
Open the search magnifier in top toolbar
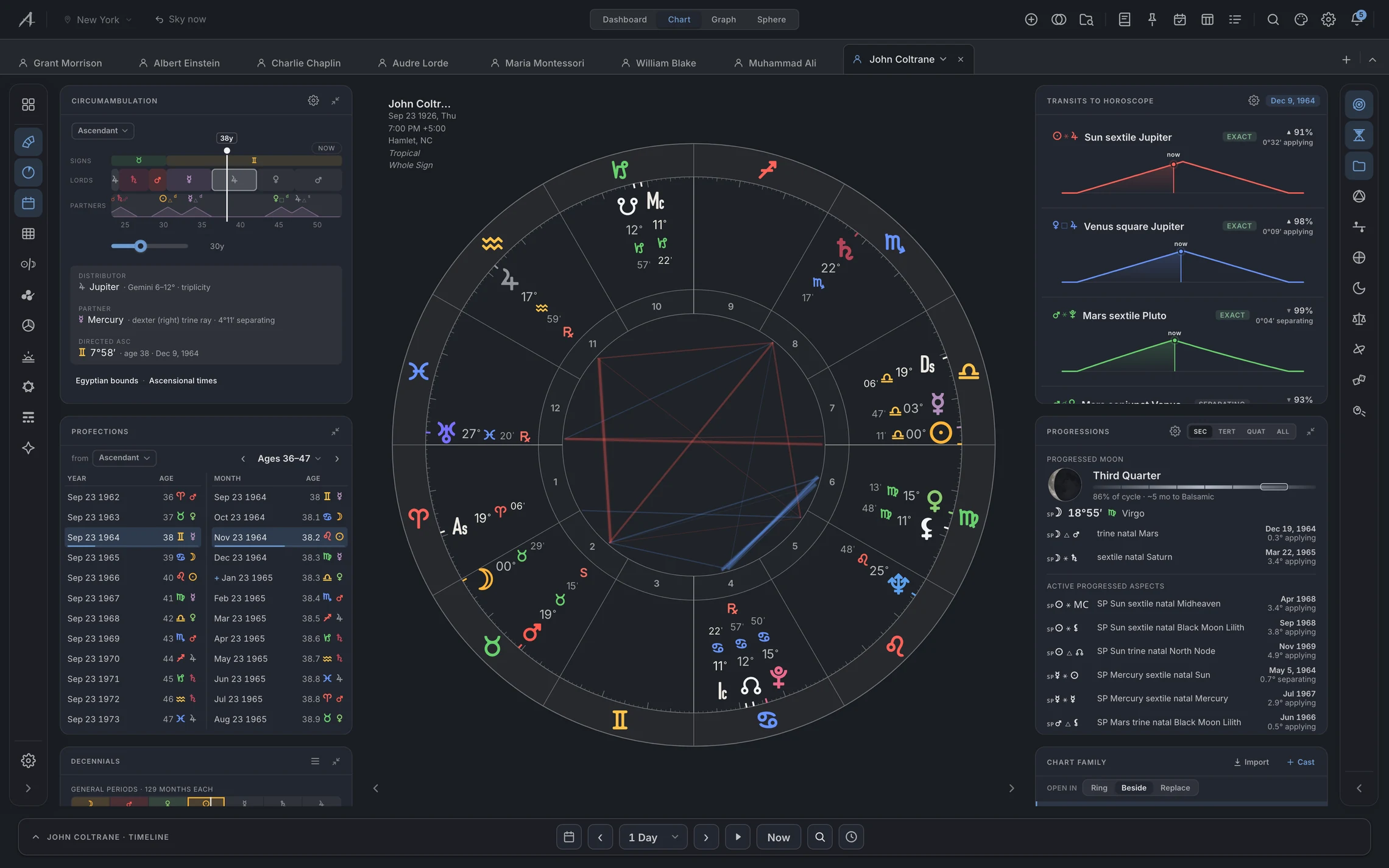pos(1273,19)
